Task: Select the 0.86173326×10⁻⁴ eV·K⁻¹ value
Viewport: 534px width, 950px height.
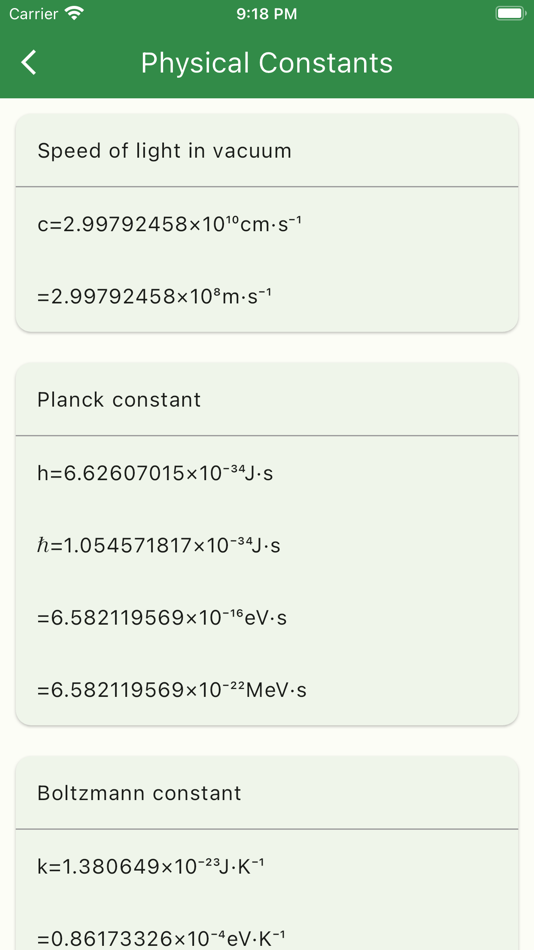Action: (161, 939)
